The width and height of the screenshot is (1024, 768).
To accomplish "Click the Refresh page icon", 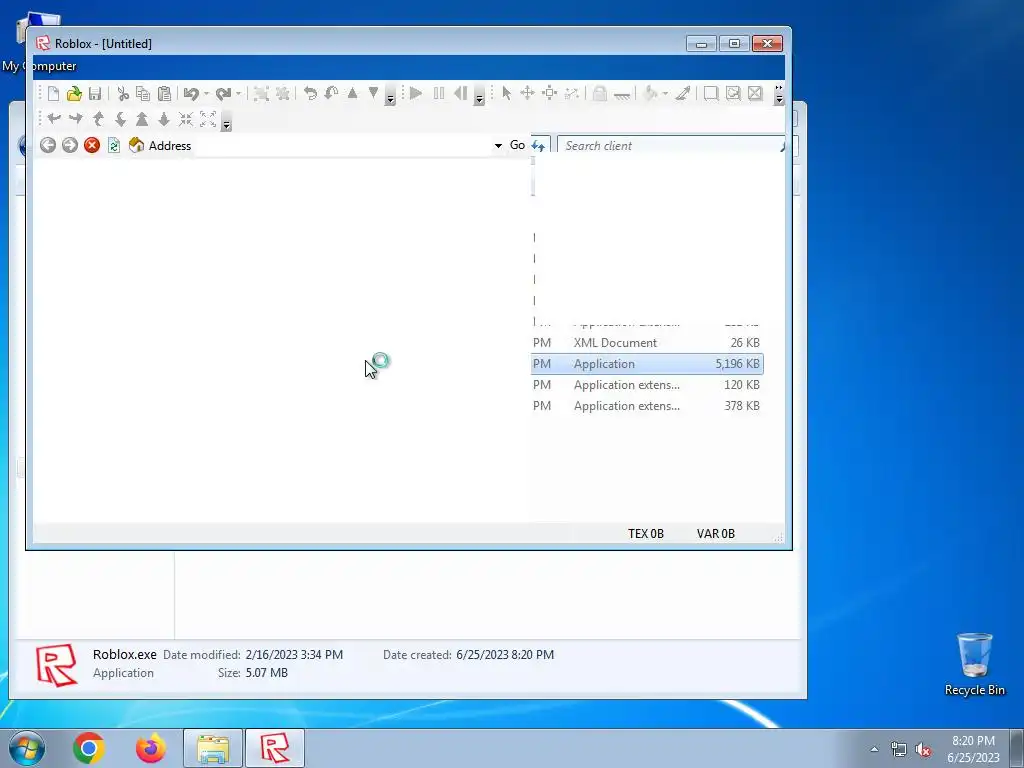I will tap(114, 145).
